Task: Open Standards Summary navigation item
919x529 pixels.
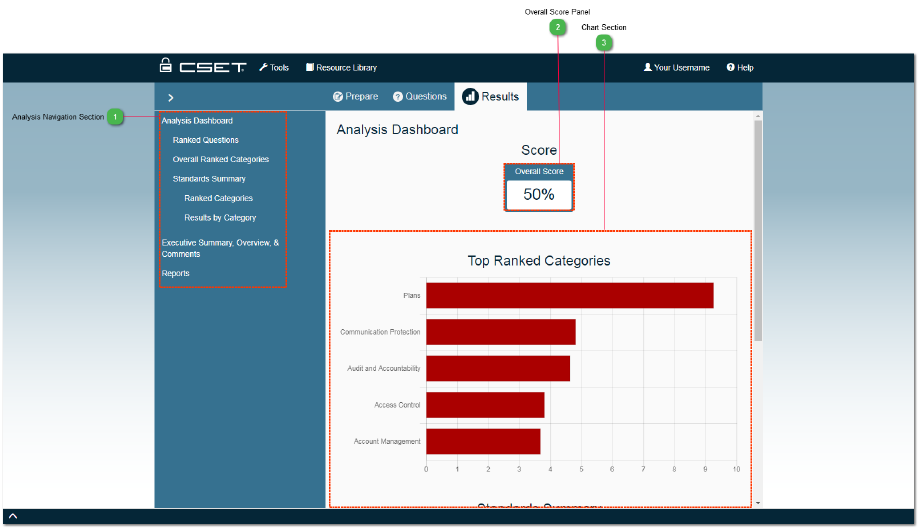Action: tap(209, 179)
